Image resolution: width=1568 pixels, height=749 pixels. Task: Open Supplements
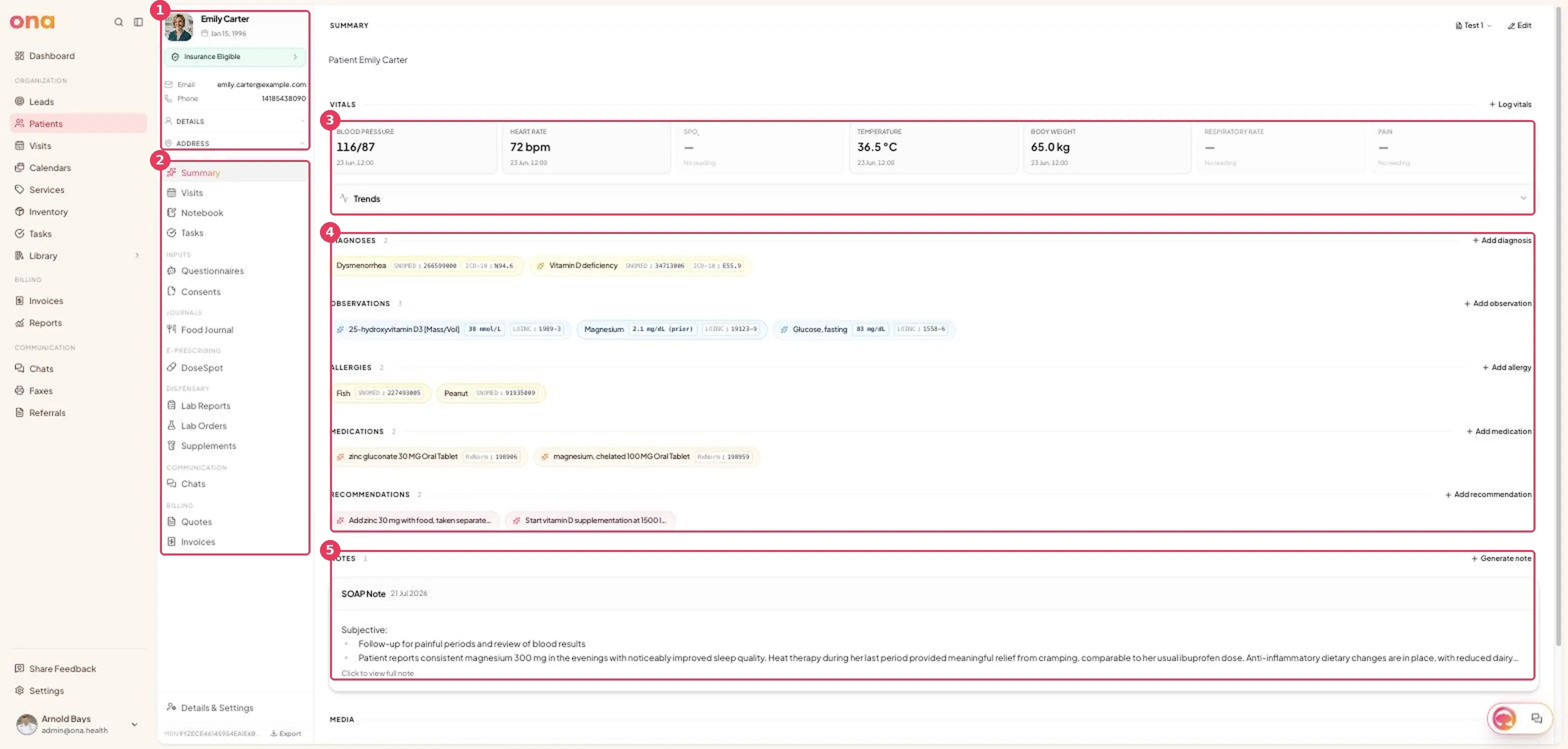[x=235, y=445]
